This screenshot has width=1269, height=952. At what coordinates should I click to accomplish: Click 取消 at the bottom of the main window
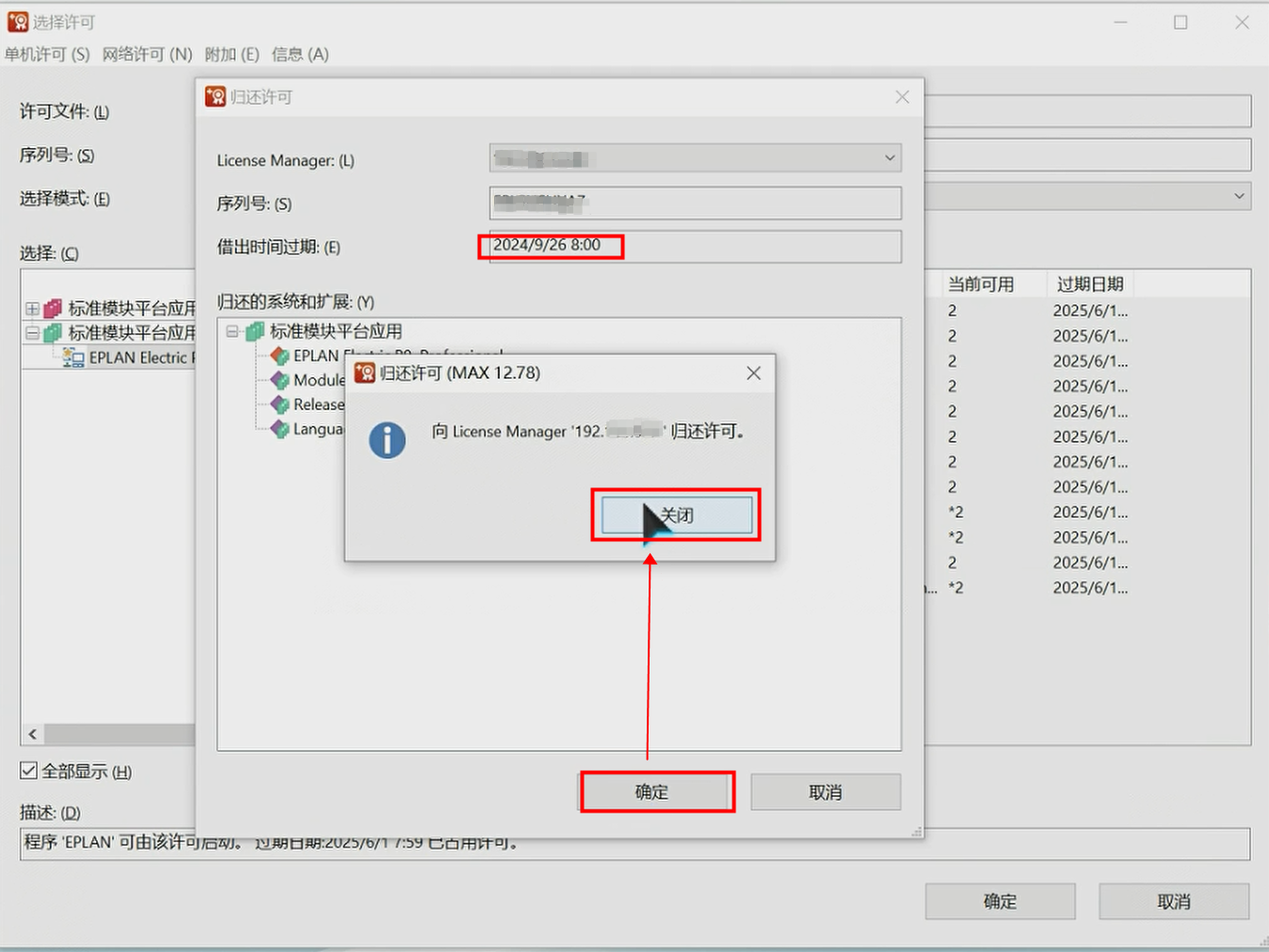(1175, 902)
